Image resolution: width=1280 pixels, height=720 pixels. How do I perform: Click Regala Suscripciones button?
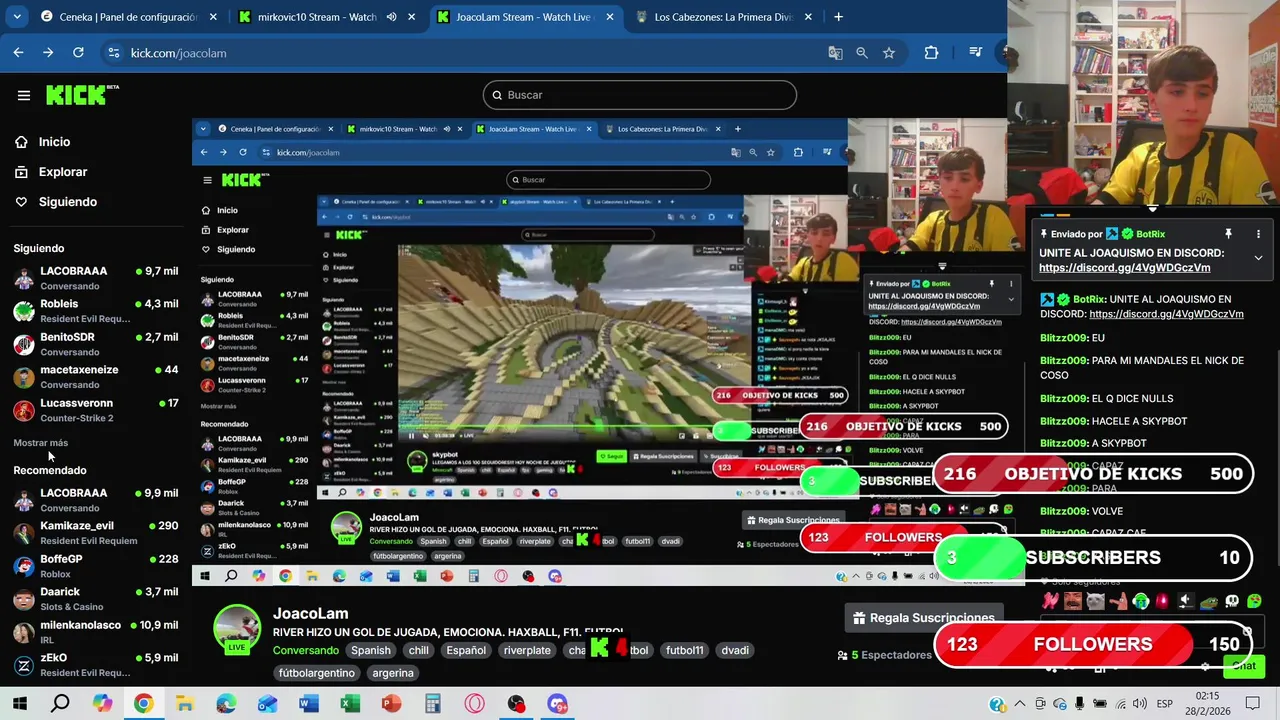coord(923,618)
